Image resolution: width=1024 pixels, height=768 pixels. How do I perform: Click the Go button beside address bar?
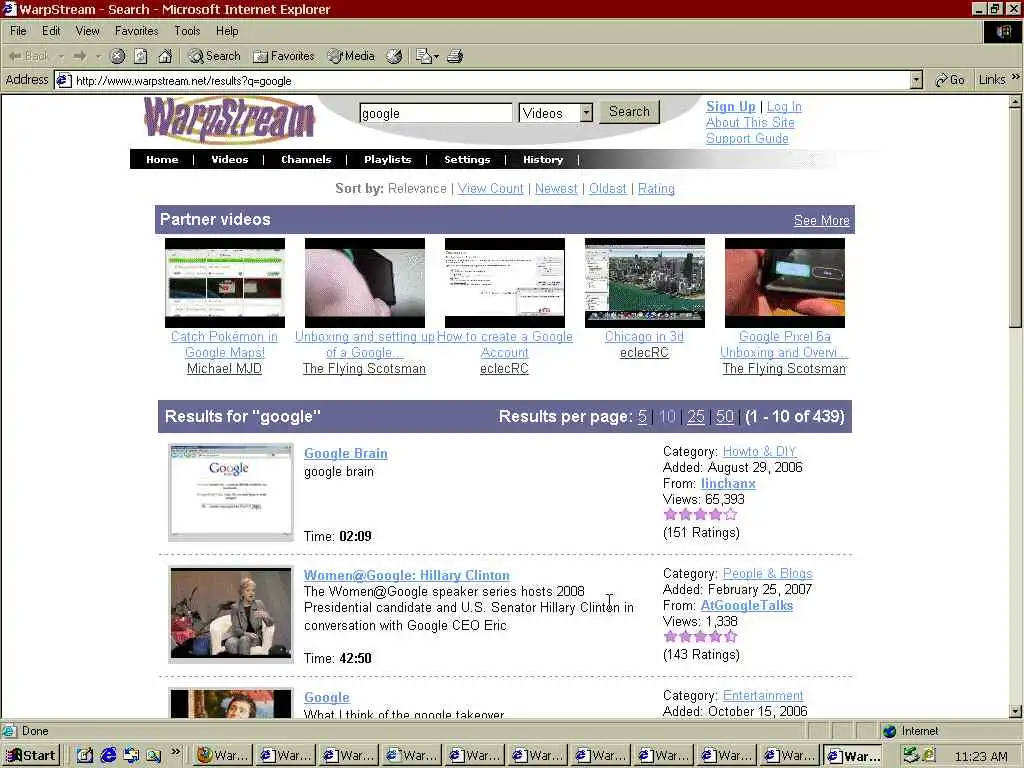click(950, 80)
